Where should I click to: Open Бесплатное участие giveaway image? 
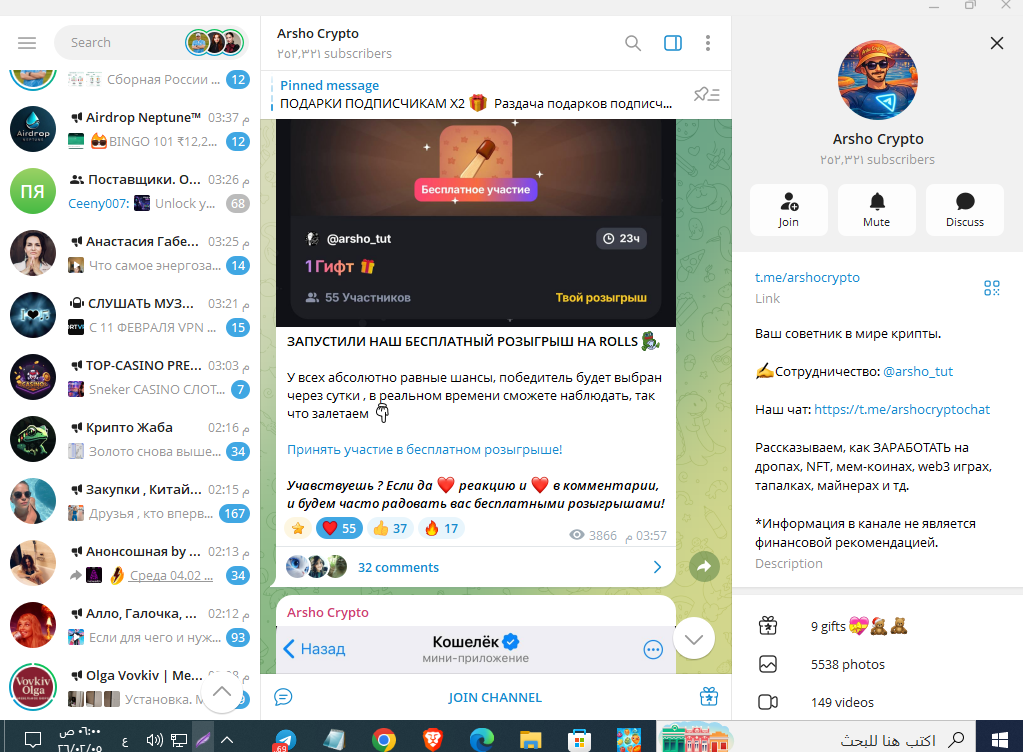[476, 189]
